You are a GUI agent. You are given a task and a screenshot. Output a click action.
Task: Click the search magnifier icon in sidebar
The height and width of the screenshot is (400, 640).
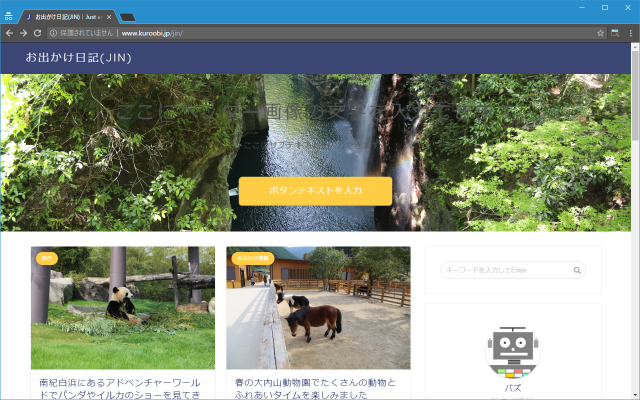pos(577,270)
